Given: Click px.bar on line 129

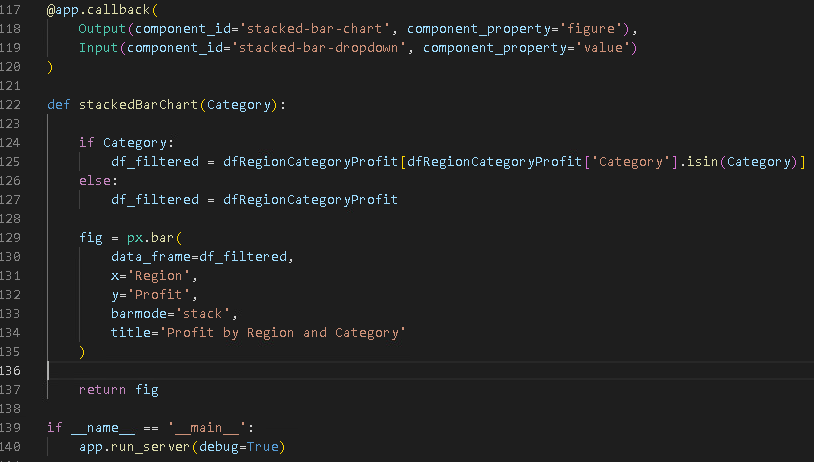Looking at the screenshot, I should point(150,238).
